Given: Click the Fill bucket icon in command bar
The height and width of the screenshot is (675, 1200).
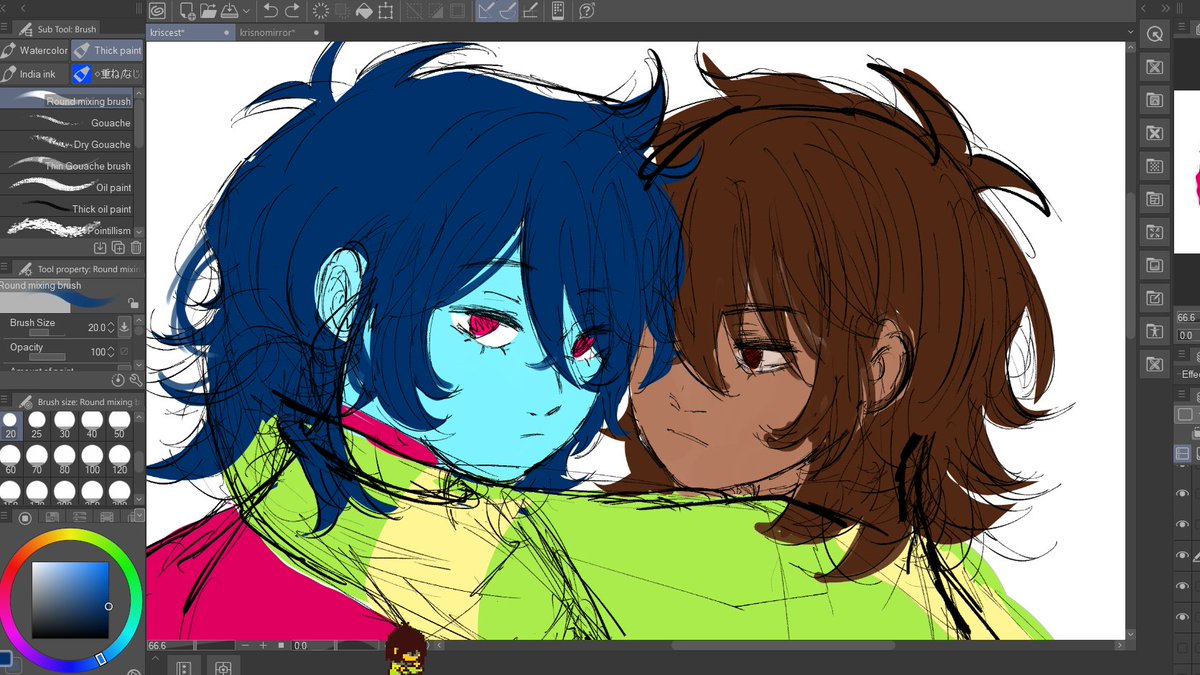Looking at the screenshot, I should pos(365,11).
